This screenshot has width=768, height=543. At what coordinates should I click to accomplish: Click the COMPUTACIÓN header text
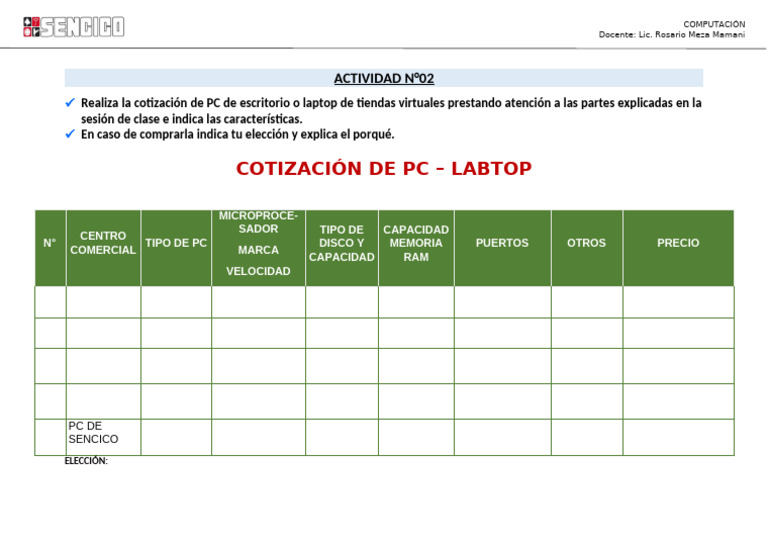click(x=714, y=24)
